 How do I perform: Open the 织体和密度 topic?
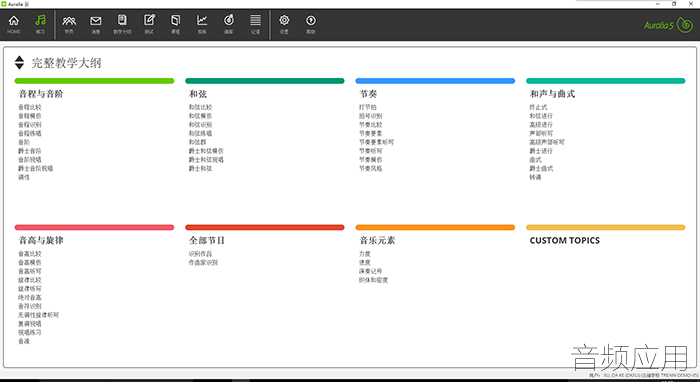[x=373, y=280]
